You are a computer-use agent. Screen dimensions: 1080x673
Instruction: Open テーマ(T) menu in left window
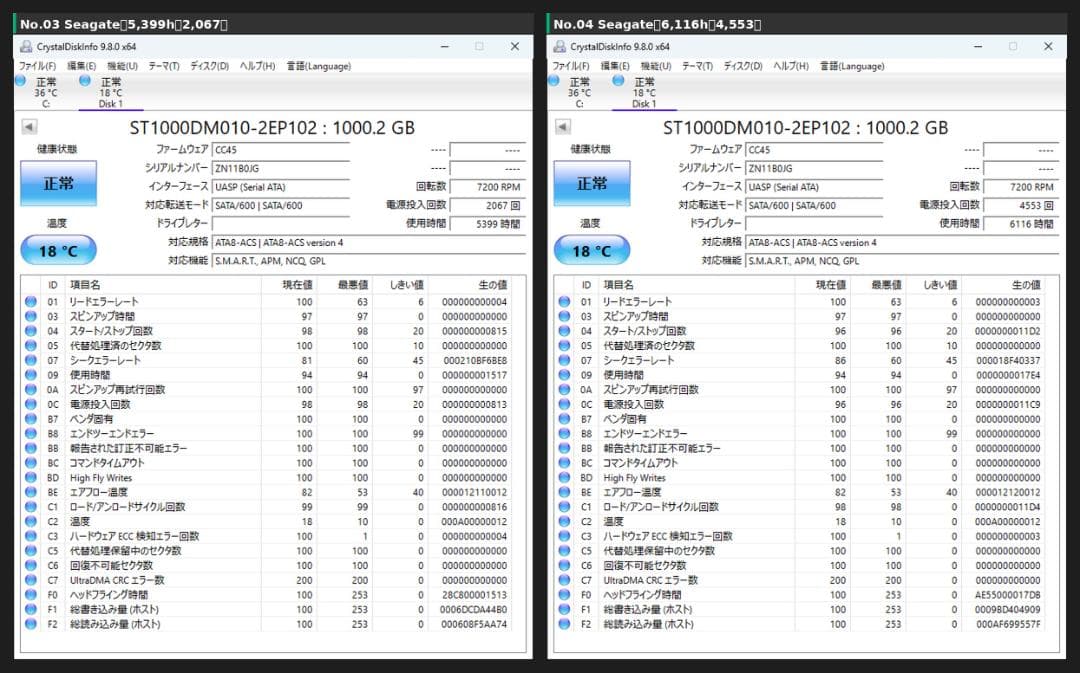click(164, 66)
